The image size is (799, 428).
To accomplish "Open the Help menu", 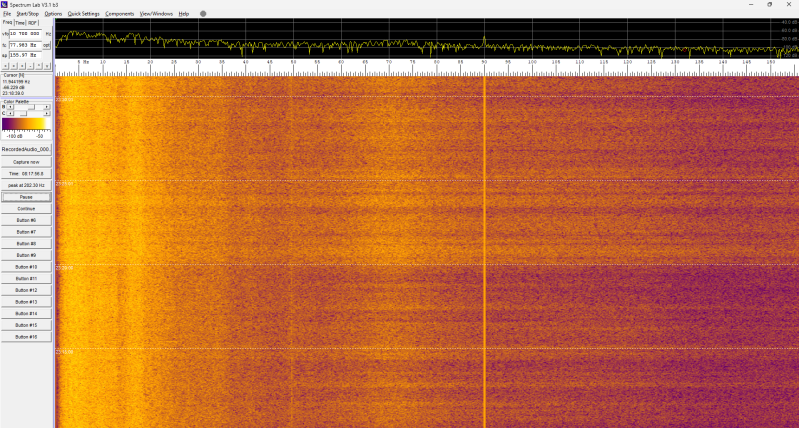I will tap(183, 14).
